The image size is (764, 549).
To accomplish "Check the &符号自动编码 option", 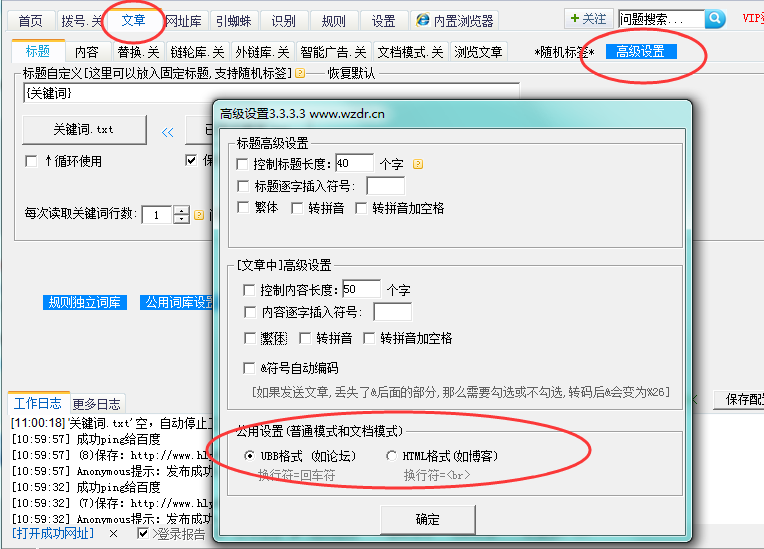I will pyautogui.click(x=250, y=368).
